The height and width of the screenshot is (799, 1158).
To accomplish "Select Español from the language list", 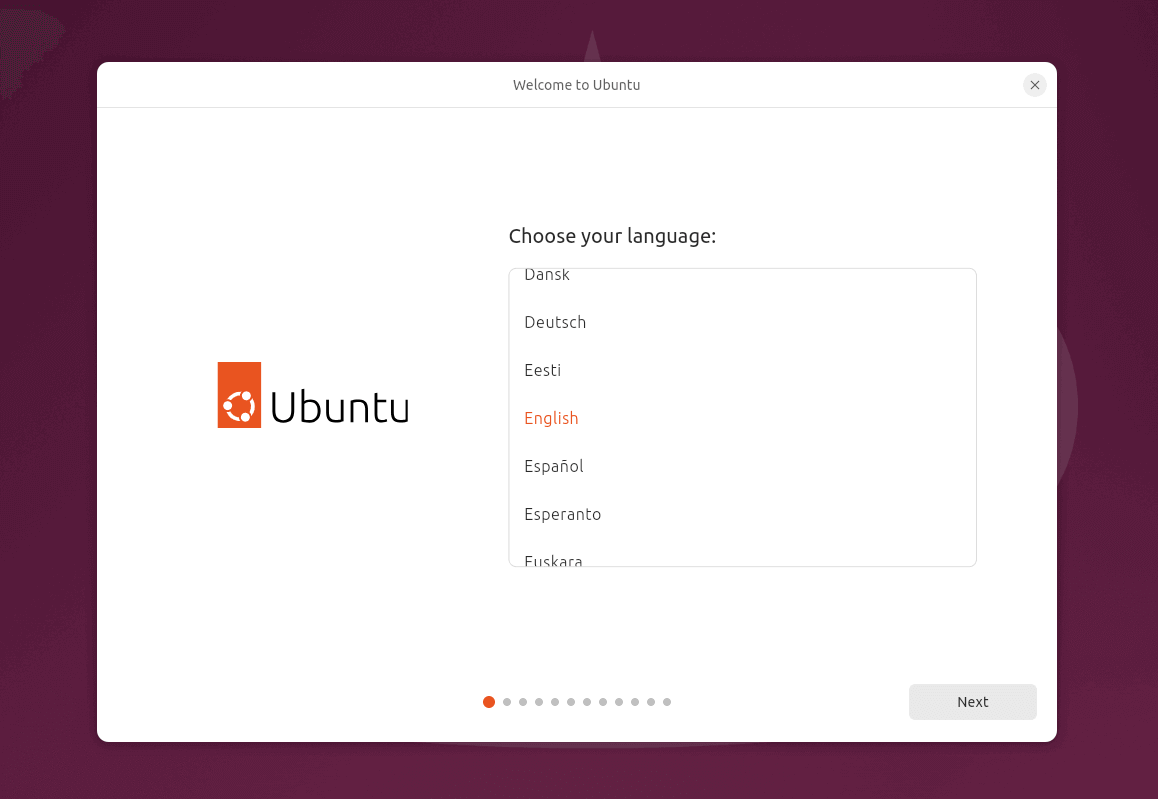I will (742, 466).
